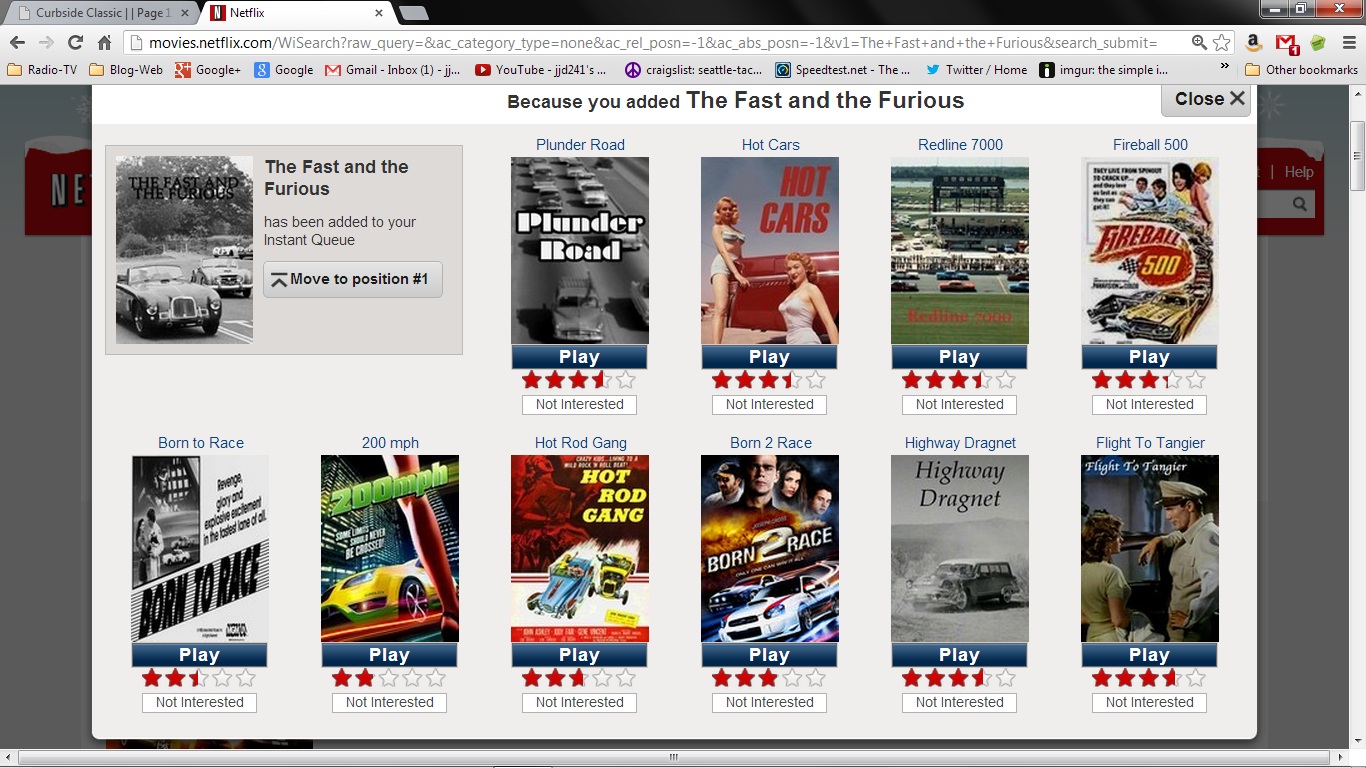The width and height of the screenshot is (1366, 768).
Task: Play 200 mph
Action: 389,655
